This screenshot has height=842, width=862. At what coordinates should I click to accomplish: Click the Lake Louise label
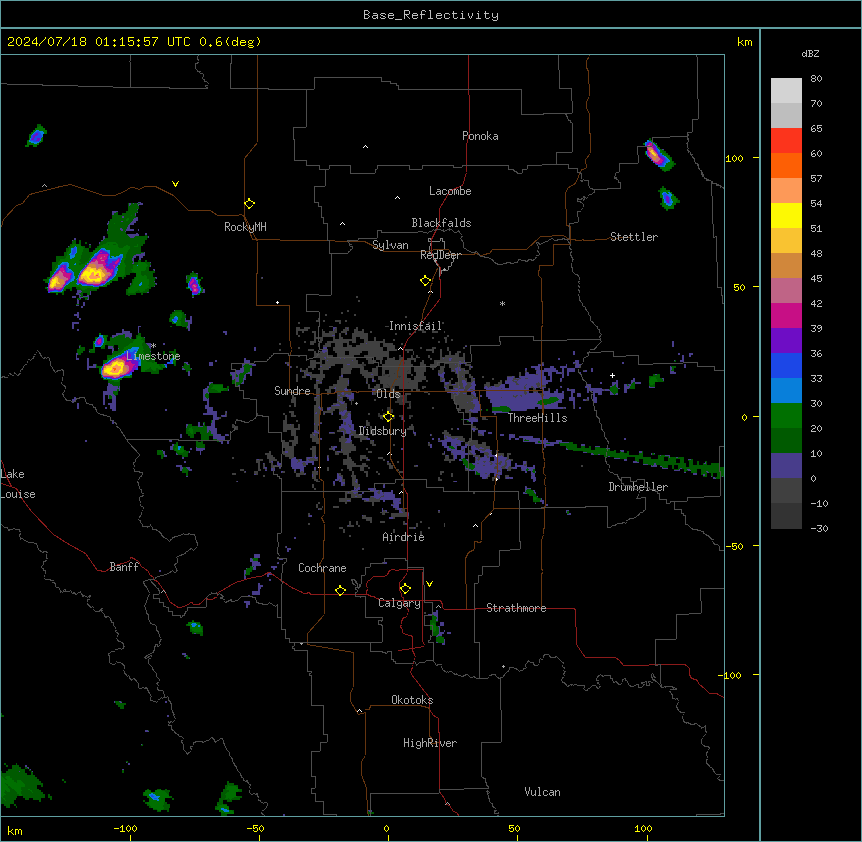(18, 484)
